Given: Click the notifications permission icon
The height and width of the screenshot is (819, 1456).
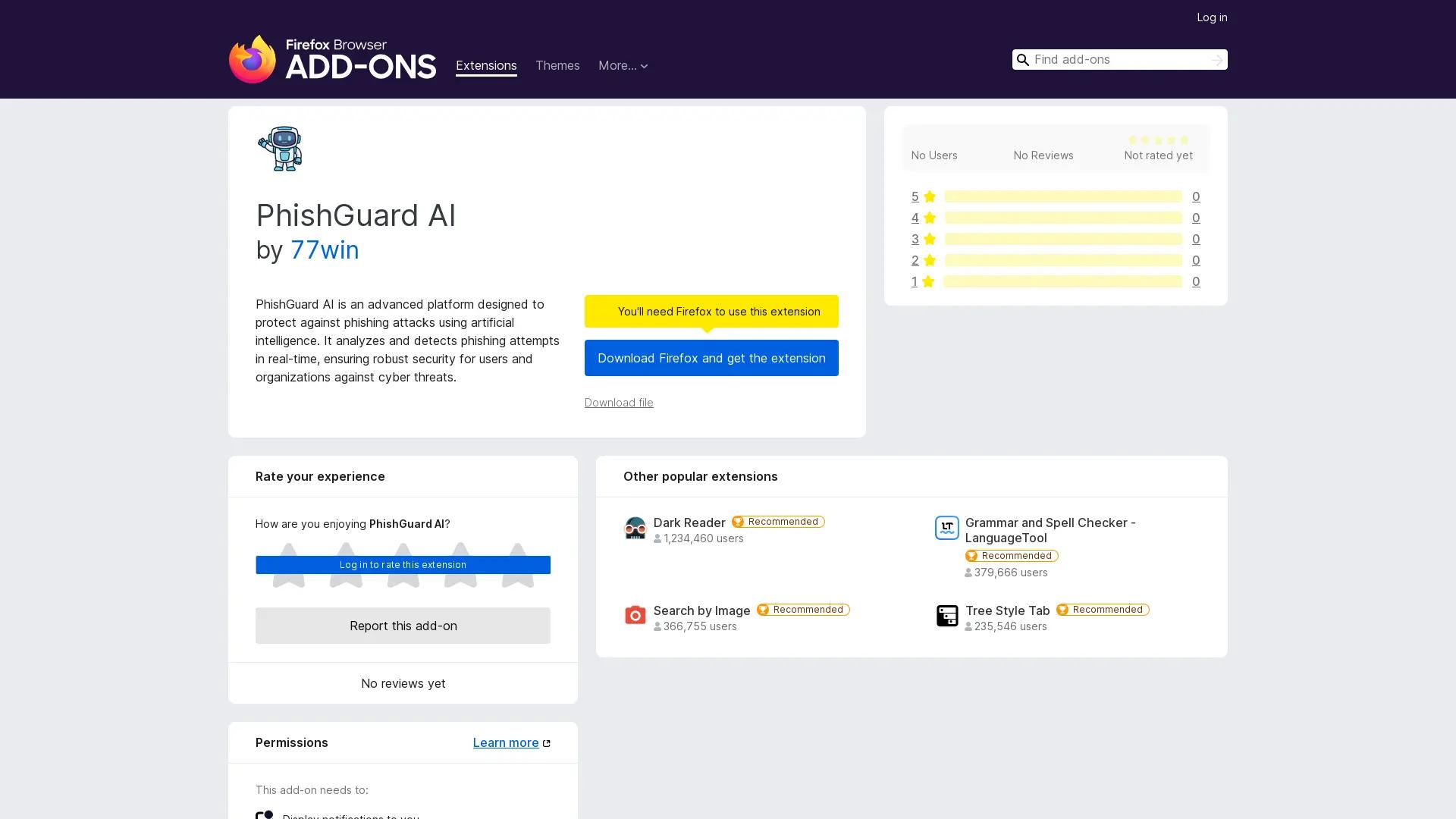Looking at the screenshot, I should tap(265, 814).
